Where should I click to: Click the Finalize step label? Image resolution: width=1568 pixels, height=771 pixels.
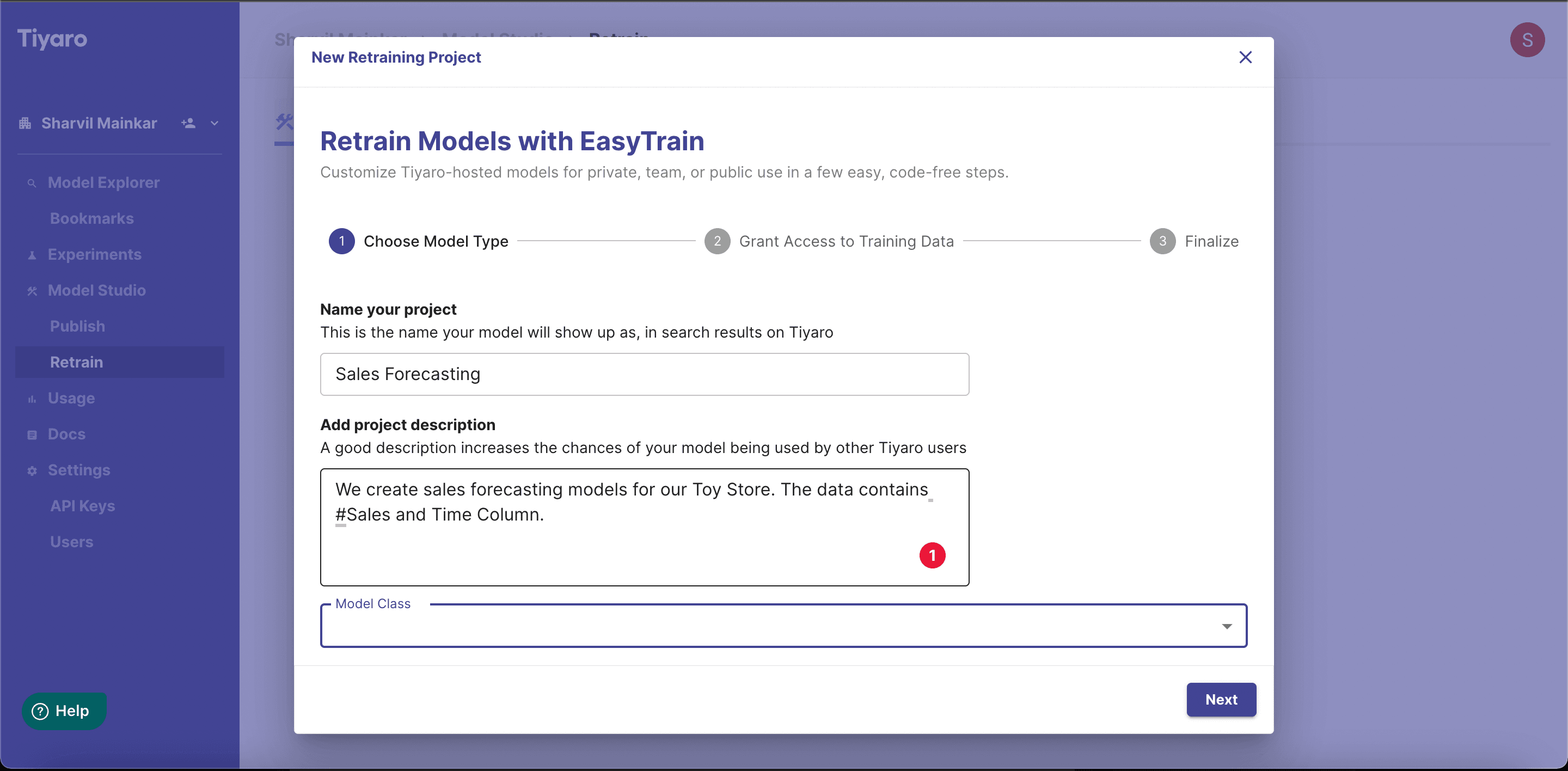click(1211, 242)
